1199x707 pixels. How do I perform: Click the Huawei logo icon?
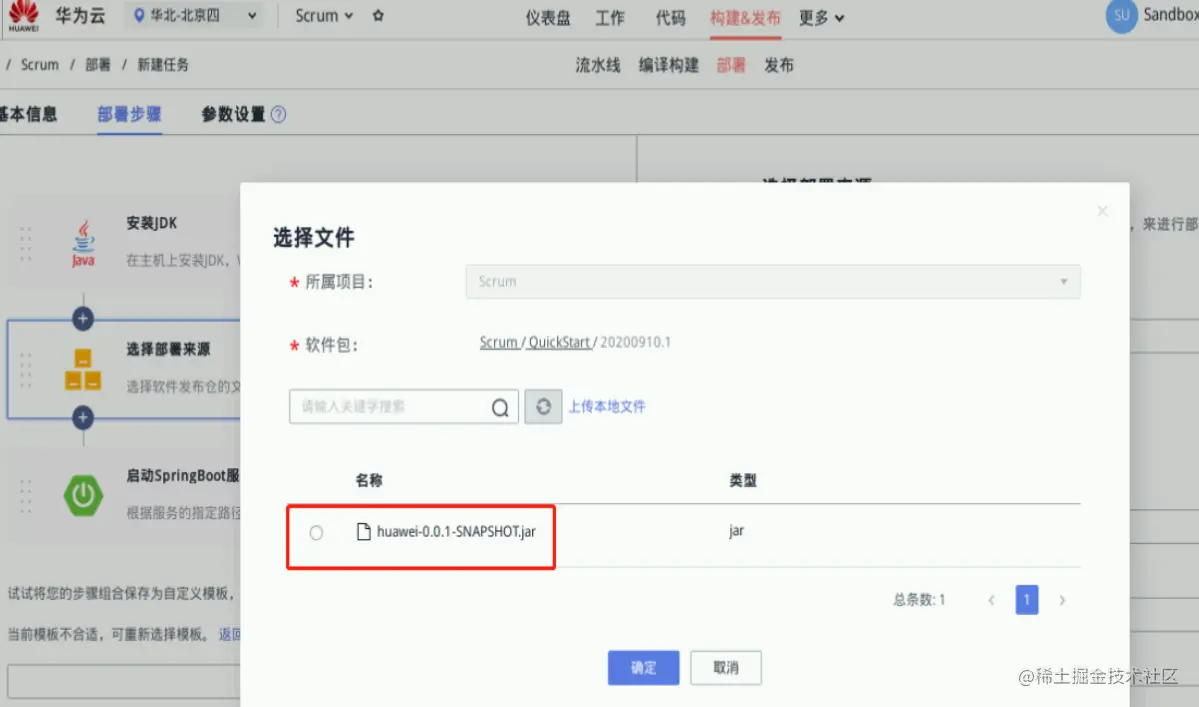coord(24,15)
